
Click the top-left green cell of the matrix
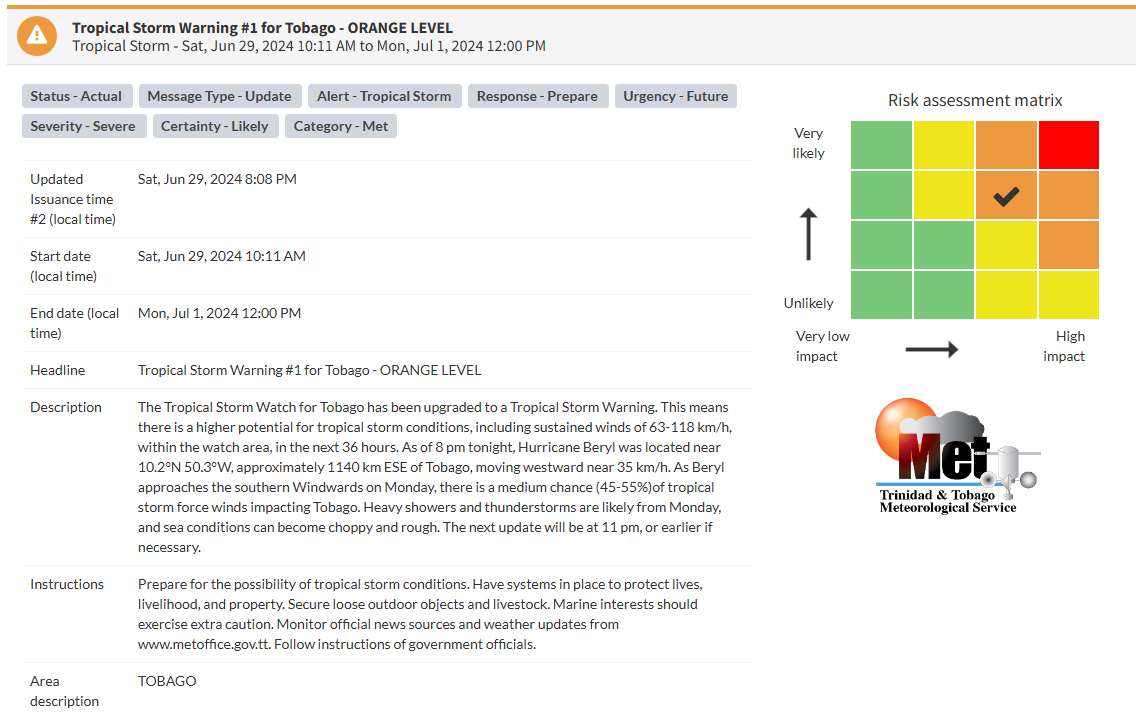click(x=881, y=145)
